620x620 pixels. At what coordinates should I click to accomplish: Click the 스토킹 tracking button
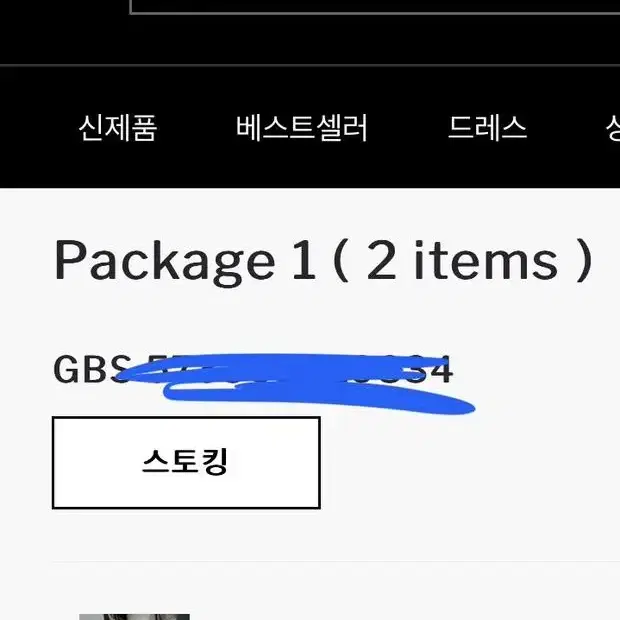click(186, 462)
